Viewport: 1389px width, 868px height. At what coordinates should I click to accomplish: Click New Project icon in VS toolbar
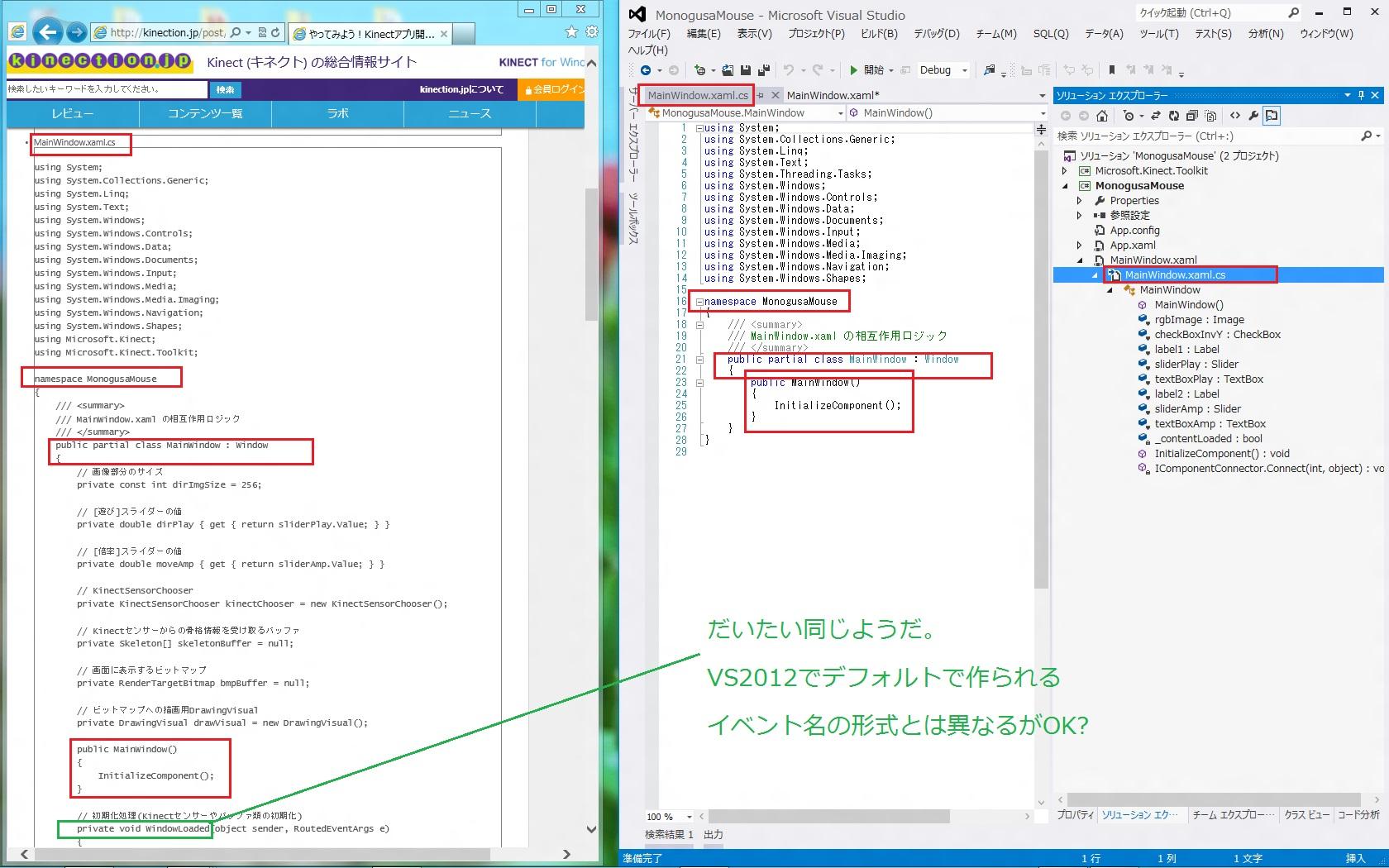700,70
